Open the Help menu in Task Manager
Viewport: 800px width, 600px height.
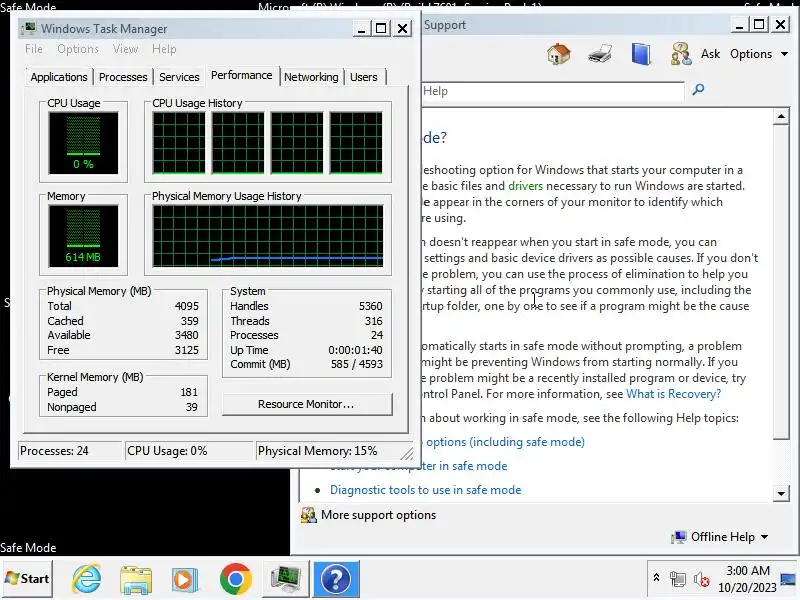[x=164, y=49]
